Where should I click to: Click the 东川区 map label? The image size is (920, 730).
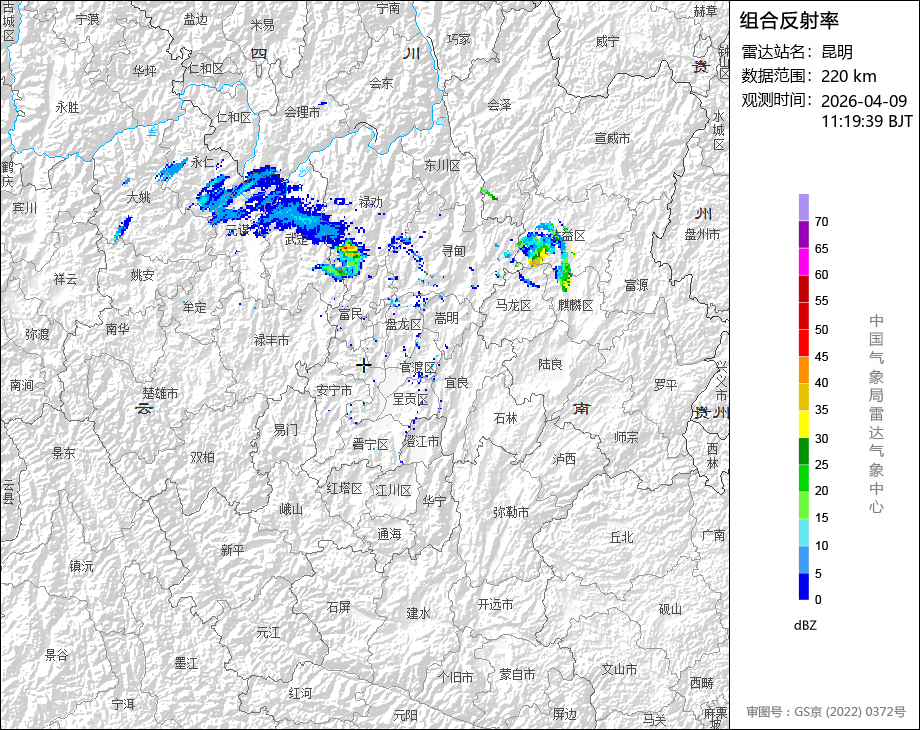click(442, 165)
